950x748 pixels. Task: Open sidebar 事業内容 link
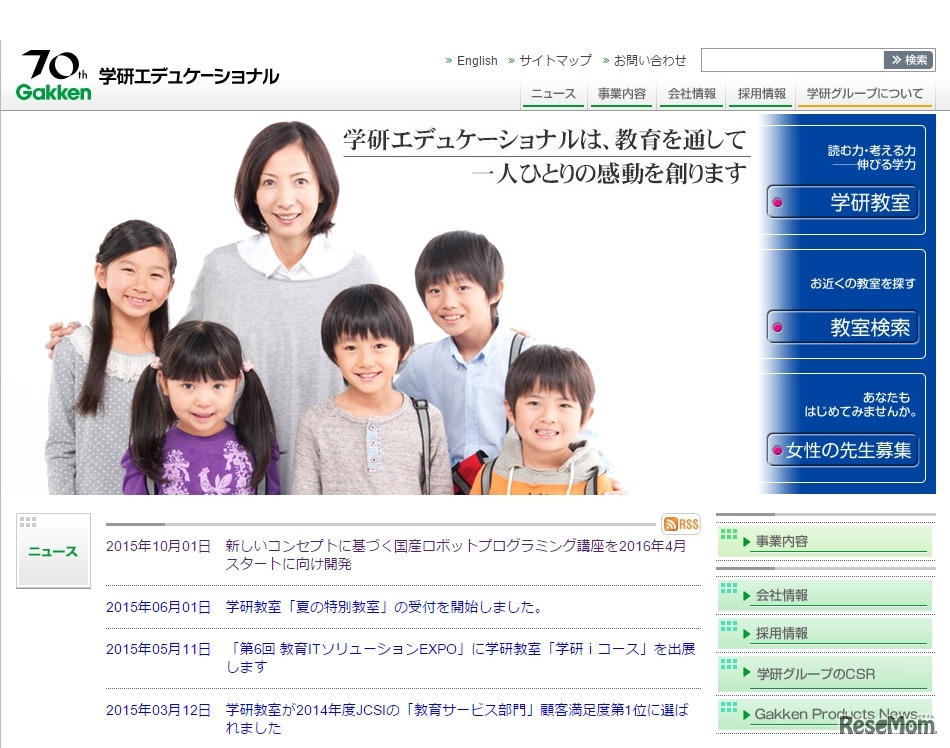(825, 541)
